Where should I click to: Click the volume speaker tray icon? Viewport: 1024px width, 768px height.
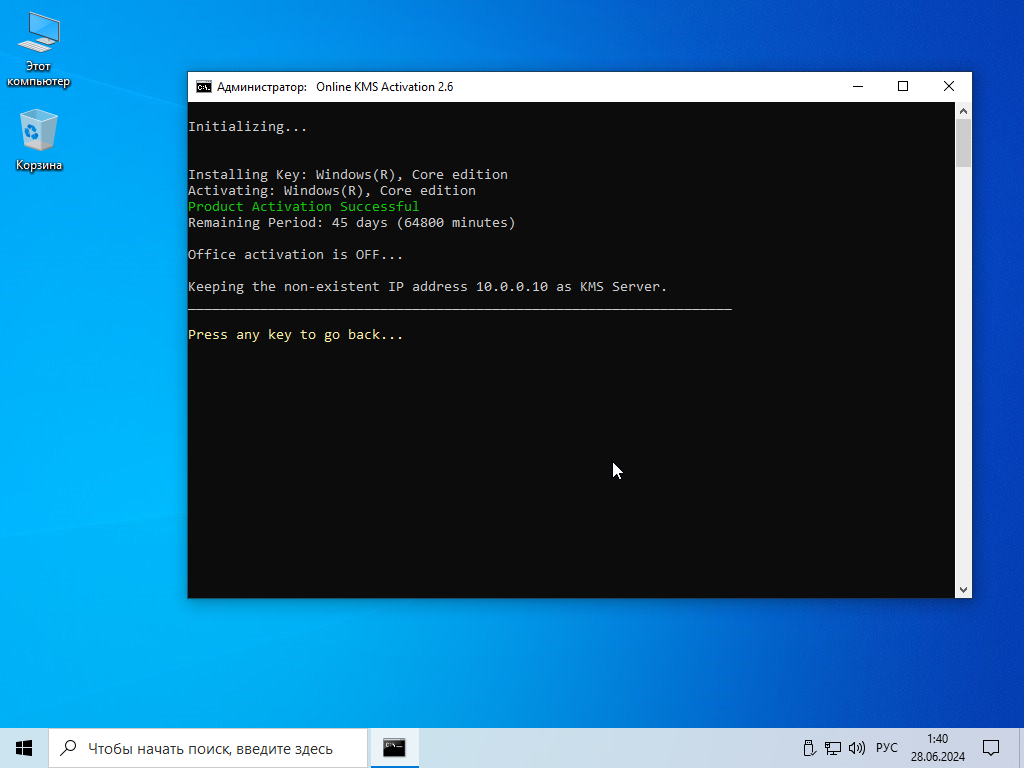pos(857,748)
